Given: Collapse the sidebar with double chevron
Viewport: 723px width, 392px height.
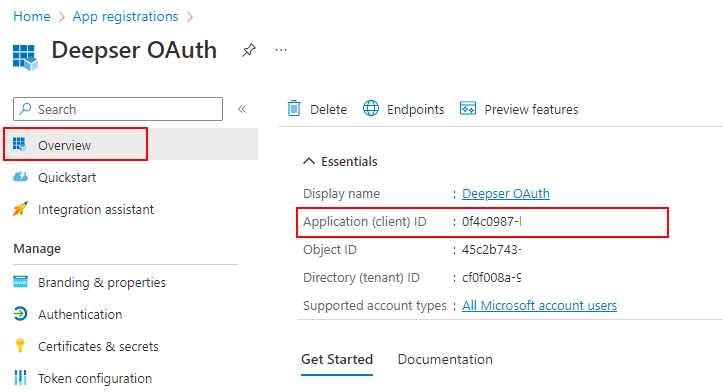Looking at the screenshot, I should (242, 109).
